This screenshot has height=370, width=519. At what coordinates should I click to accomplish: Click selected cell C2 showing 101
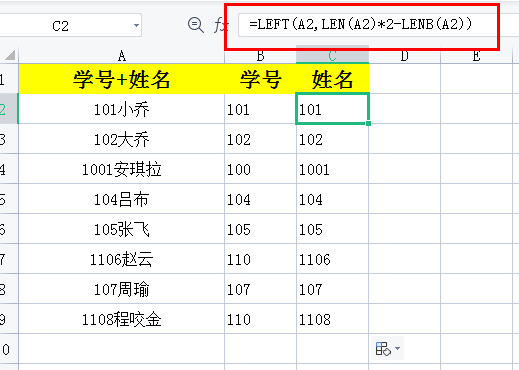click(x=332, y=109)
